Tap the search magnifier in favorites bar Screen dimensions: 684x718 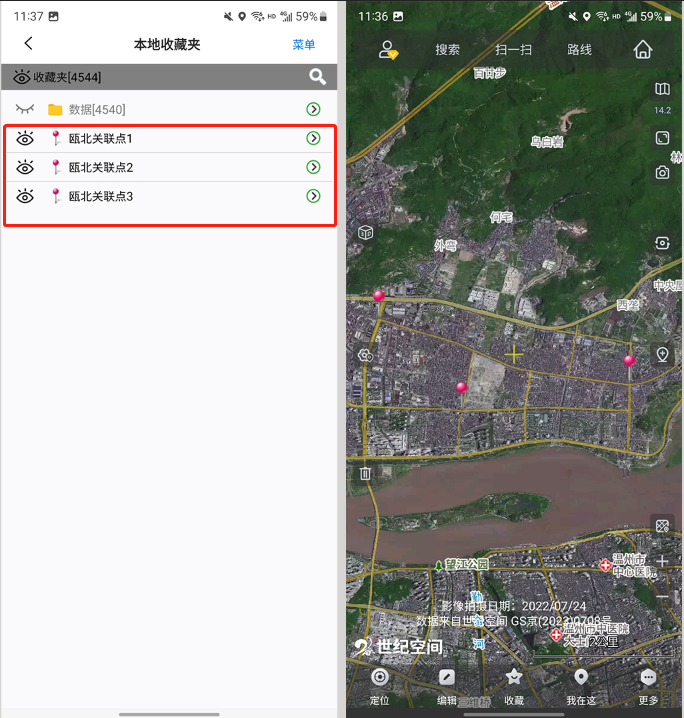(x=317, y=77)
